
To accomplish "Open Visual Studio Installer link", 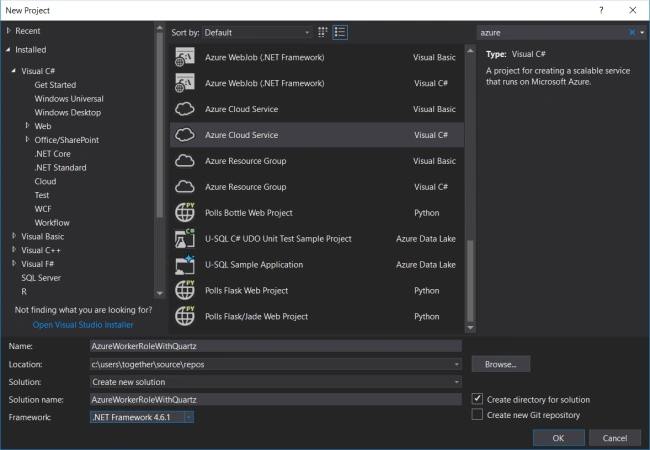I will click(83, 325).
